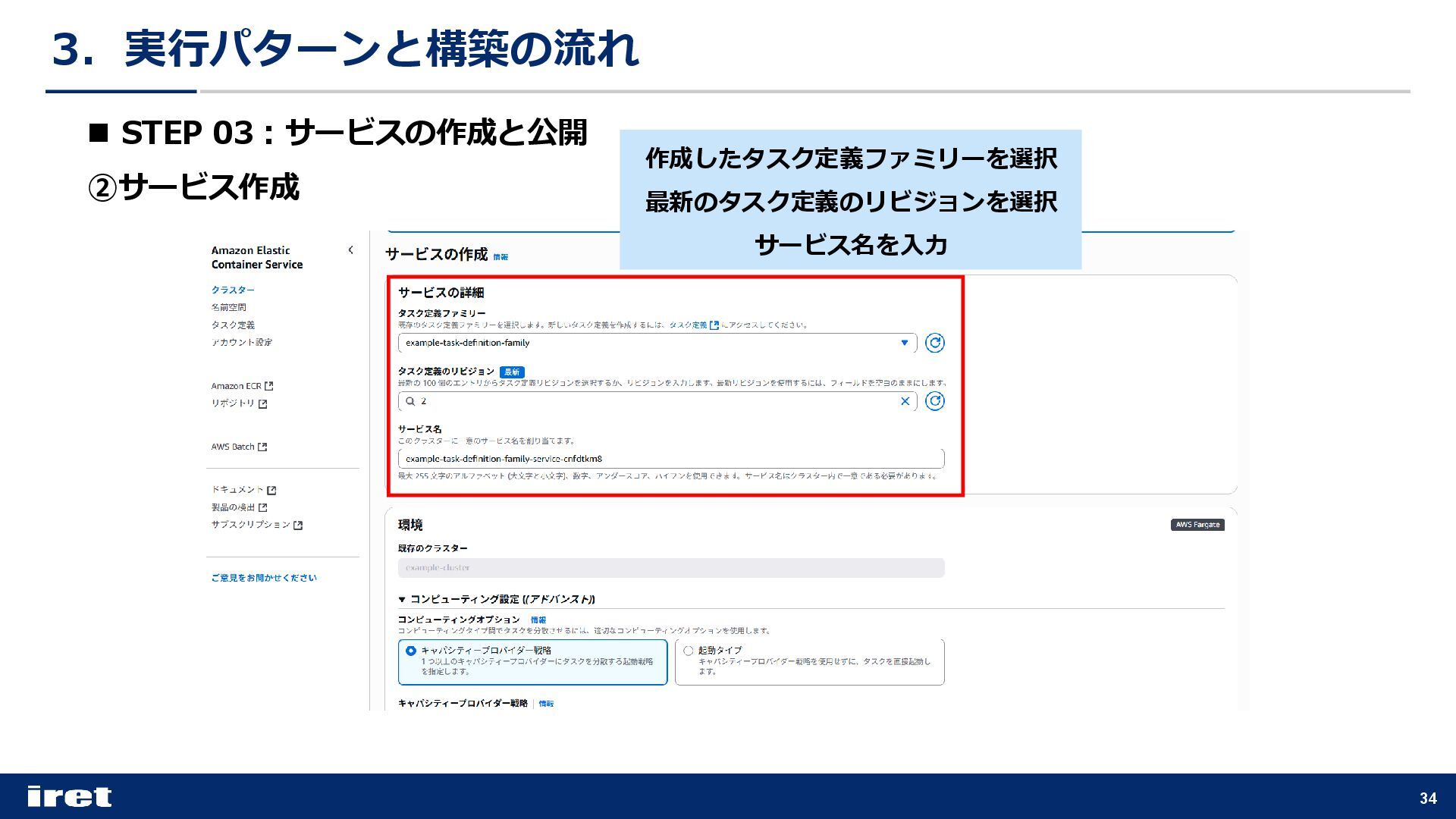Click the task definition revision search field
Viewport: 1456px width, 819px height.
click(657, 401)
